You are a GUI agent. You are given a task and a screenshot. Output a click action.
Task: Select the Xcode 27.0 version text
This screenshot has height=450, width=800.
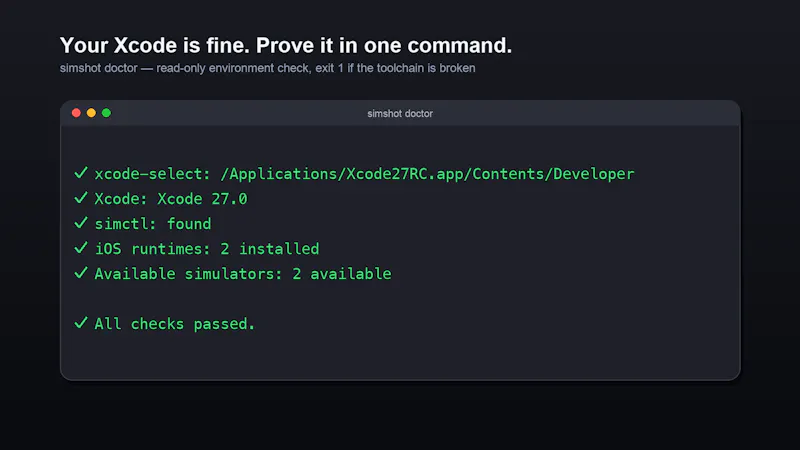(x=202, y=198)
